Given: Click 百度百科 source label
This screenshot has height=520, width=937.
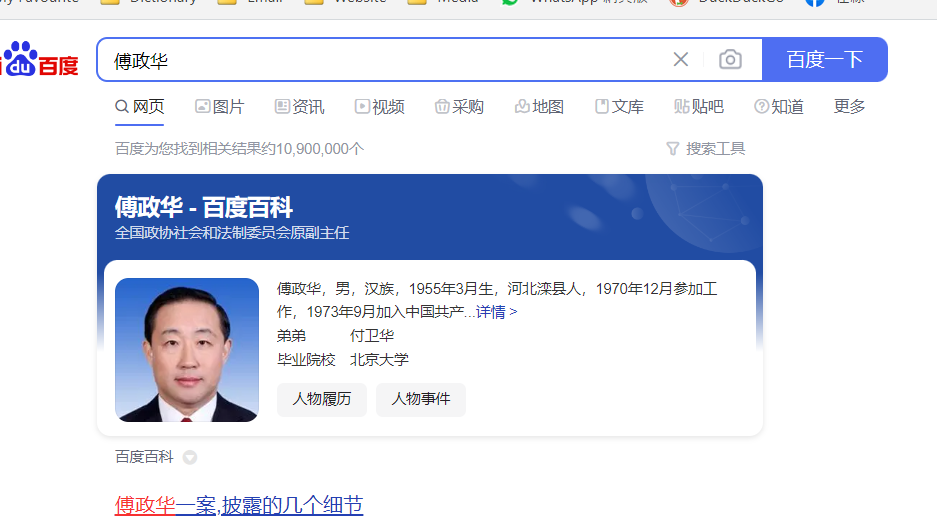Looking at the screenshot, I should [x=144, y=457].
